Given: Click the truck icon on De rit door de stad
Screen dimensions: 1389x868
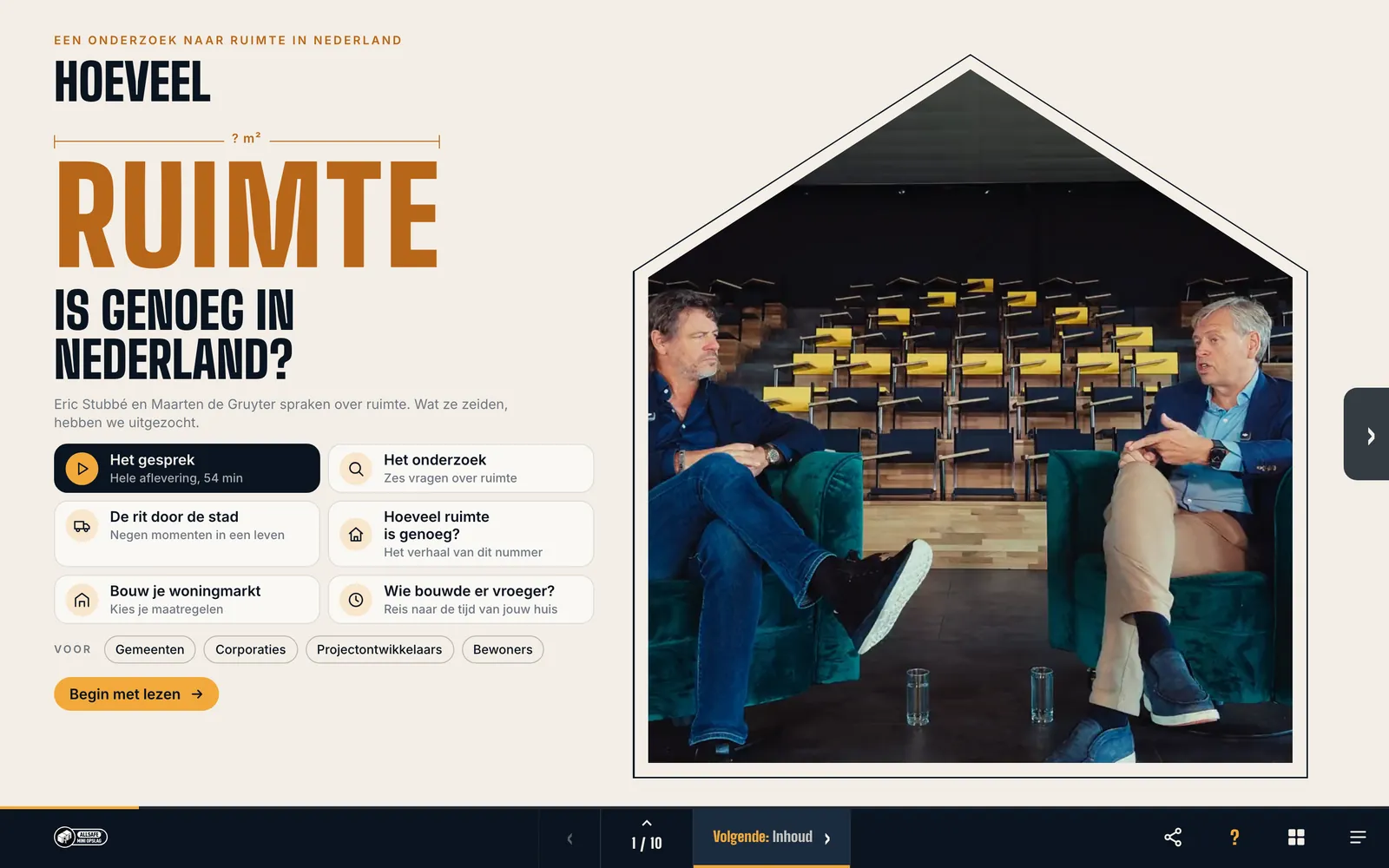Looking at the screenshot, I should (82, 526).
